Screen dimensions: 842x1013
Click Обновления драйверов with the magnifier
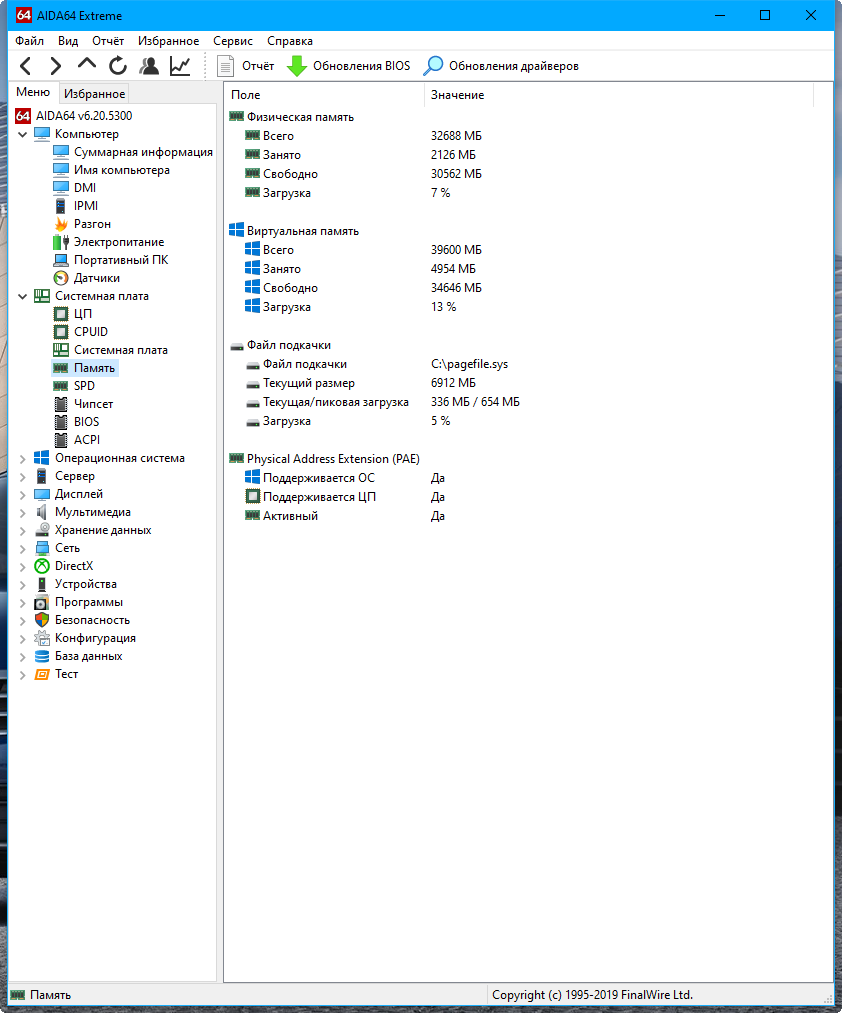click(x=501, y=66)
